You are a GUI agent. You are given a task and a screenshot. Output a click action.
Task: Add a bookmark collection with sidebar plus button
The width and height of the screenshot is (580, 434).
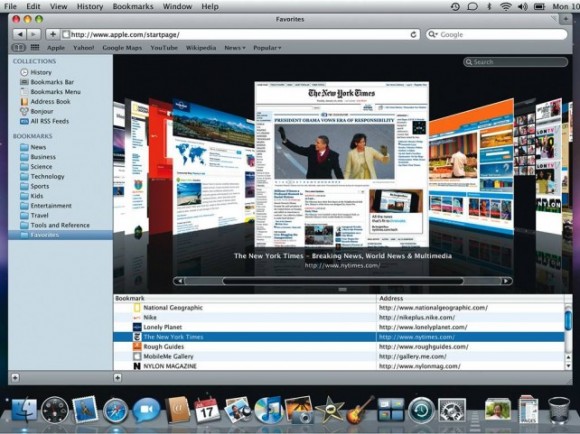15,378
